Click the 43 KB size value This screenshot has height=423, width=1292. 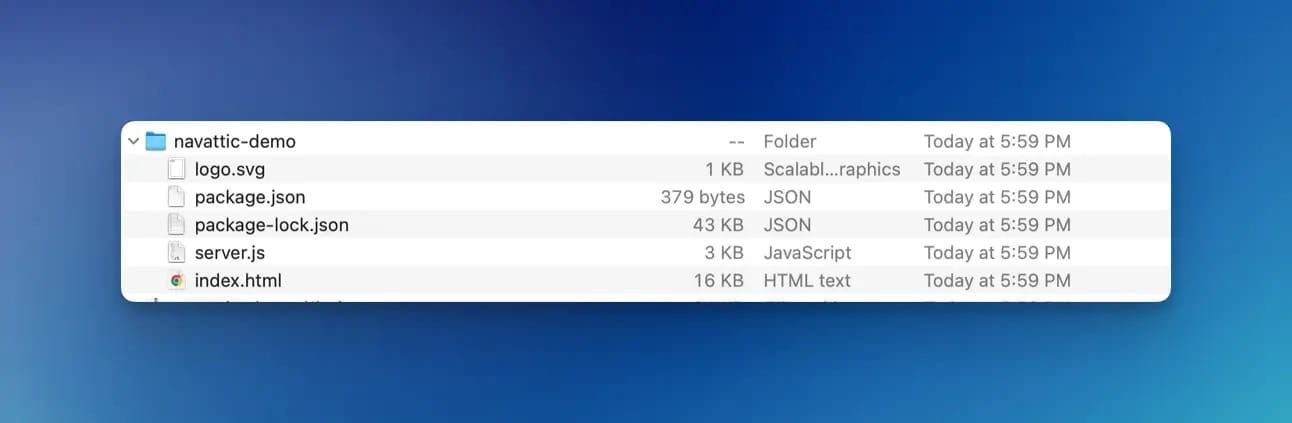point(718,225)
